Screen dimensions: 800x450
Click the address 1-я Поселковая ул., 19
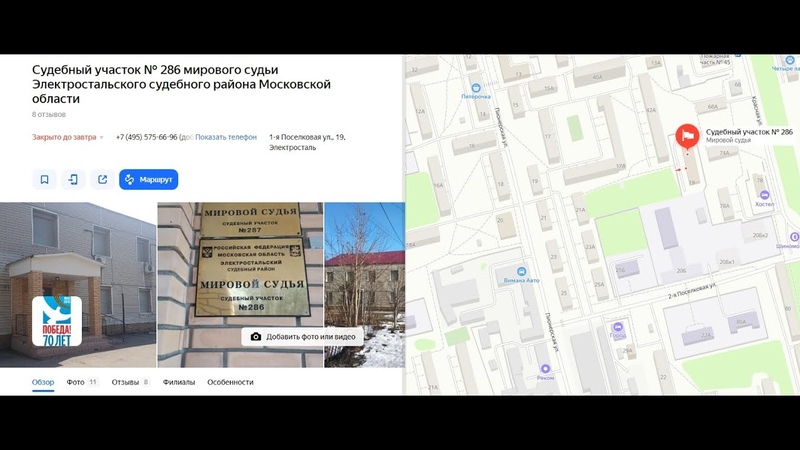[307, 142]
